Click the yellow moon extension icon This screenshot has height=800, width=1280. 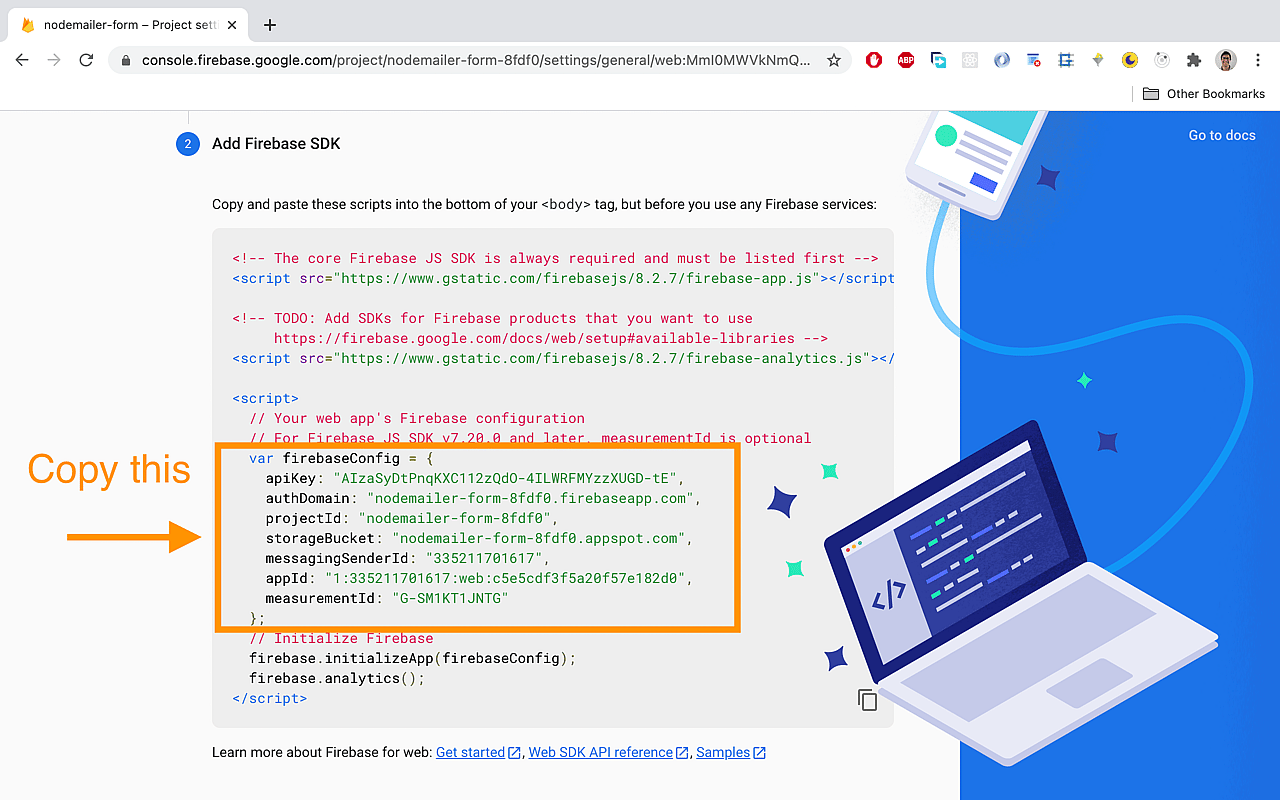click(1130, 60)
